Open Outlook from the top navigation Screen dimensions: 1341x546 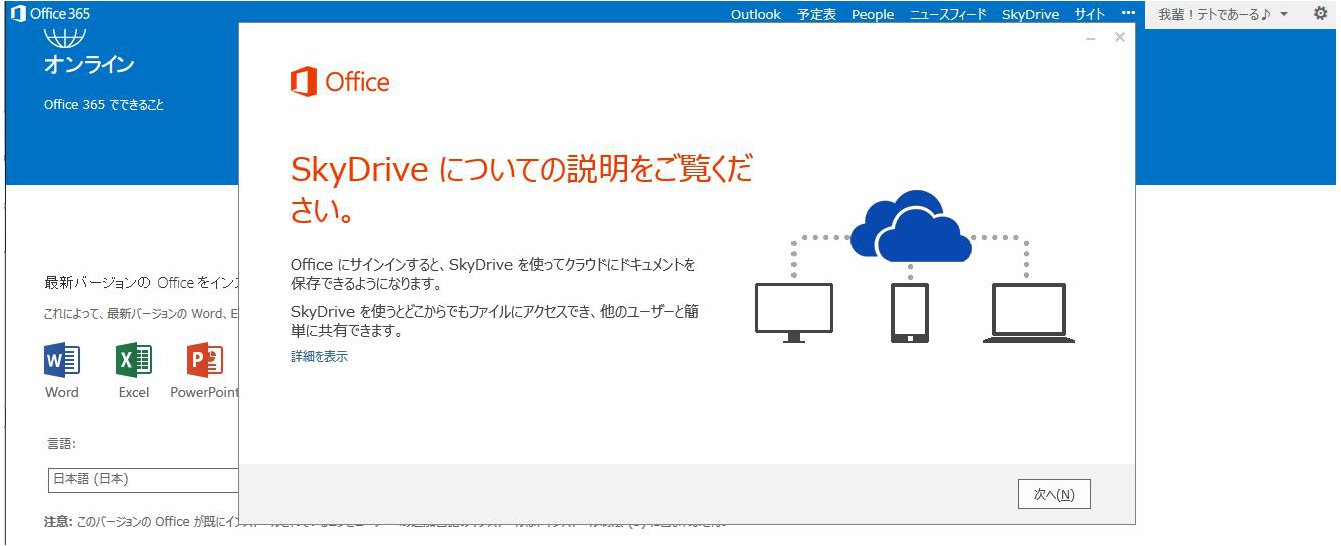point(755,14)
